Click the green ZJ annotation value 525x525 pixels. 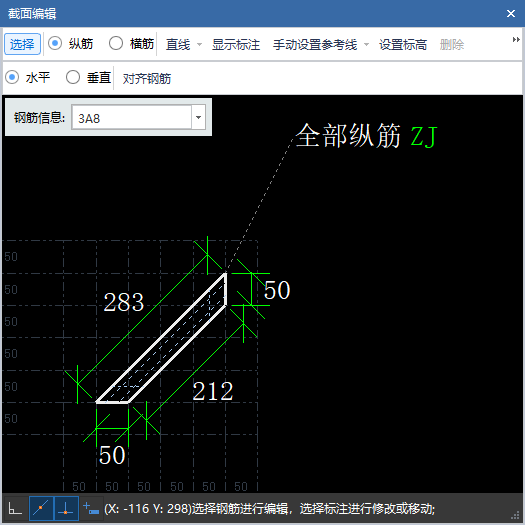[x=424, y=137]
